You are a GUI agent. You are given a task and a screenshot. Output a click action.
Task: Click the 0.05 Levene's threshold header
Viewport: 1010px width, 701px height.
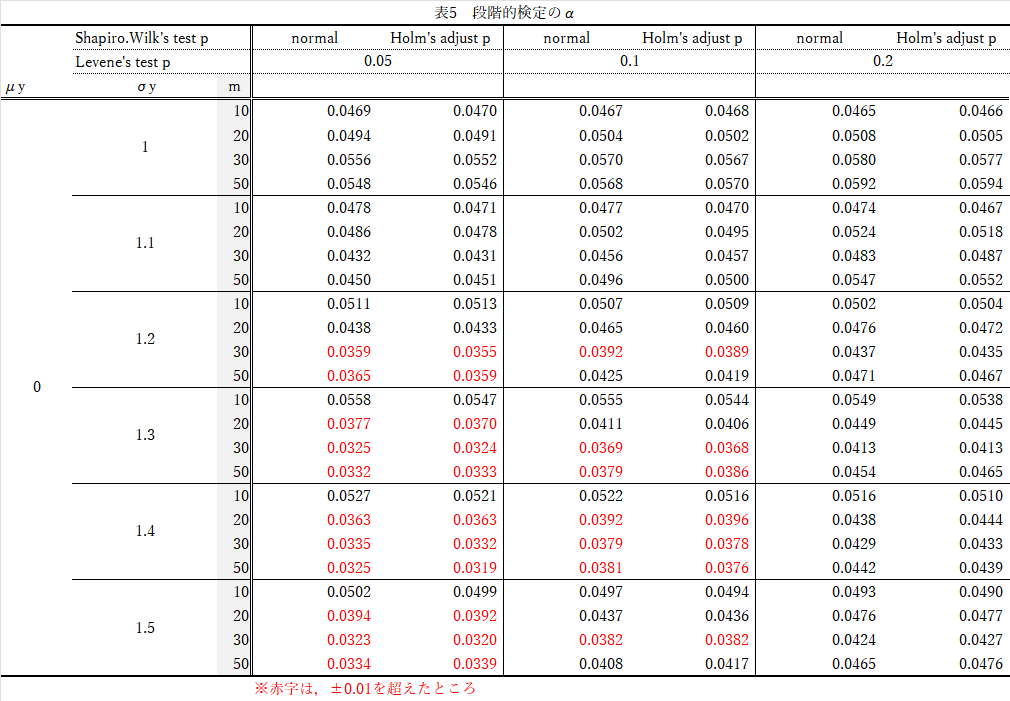click(x=377, y=61)
